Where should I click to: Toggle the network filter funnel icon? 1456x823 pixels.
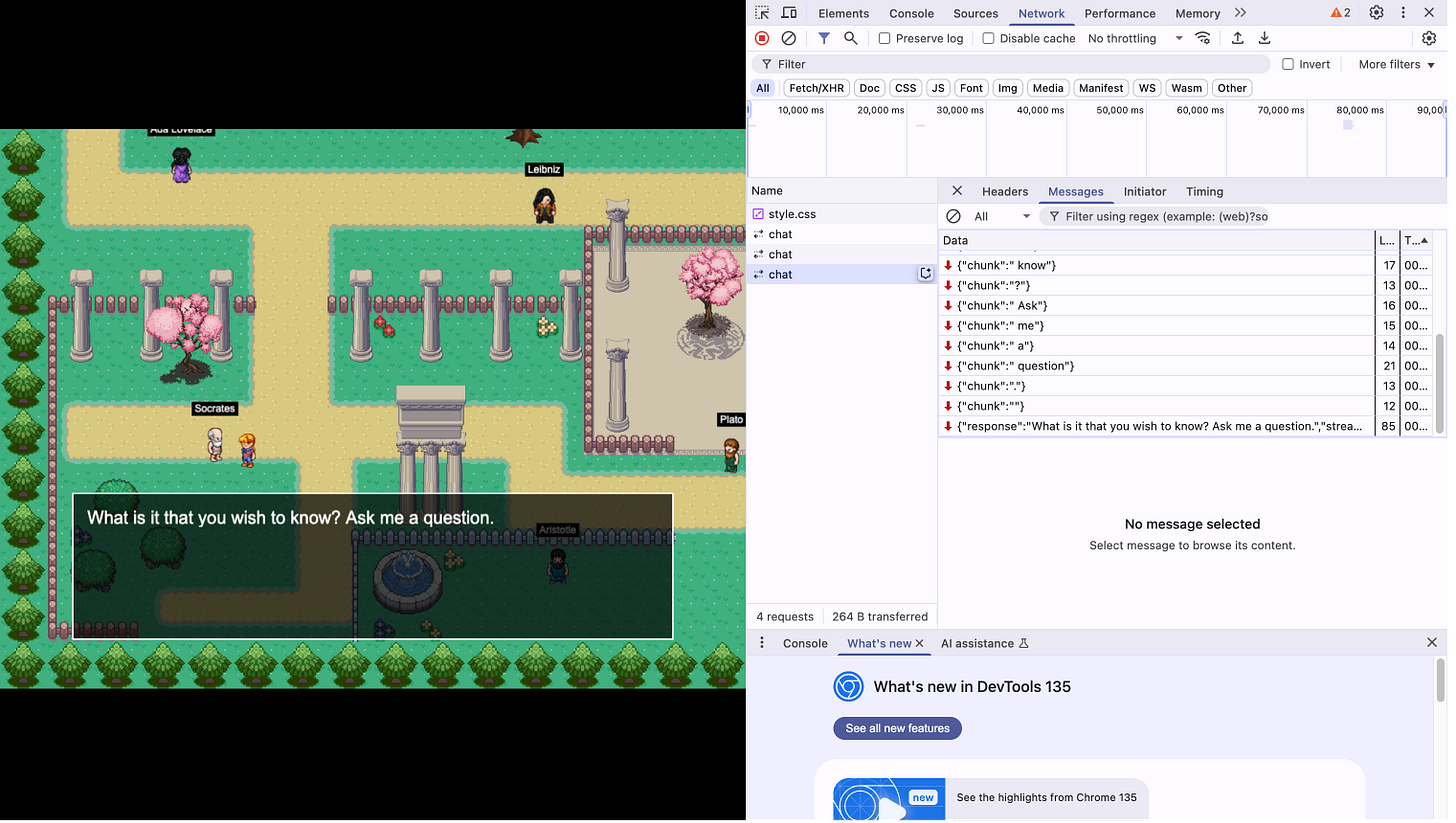pyautogui.click(x=823, y=38)
